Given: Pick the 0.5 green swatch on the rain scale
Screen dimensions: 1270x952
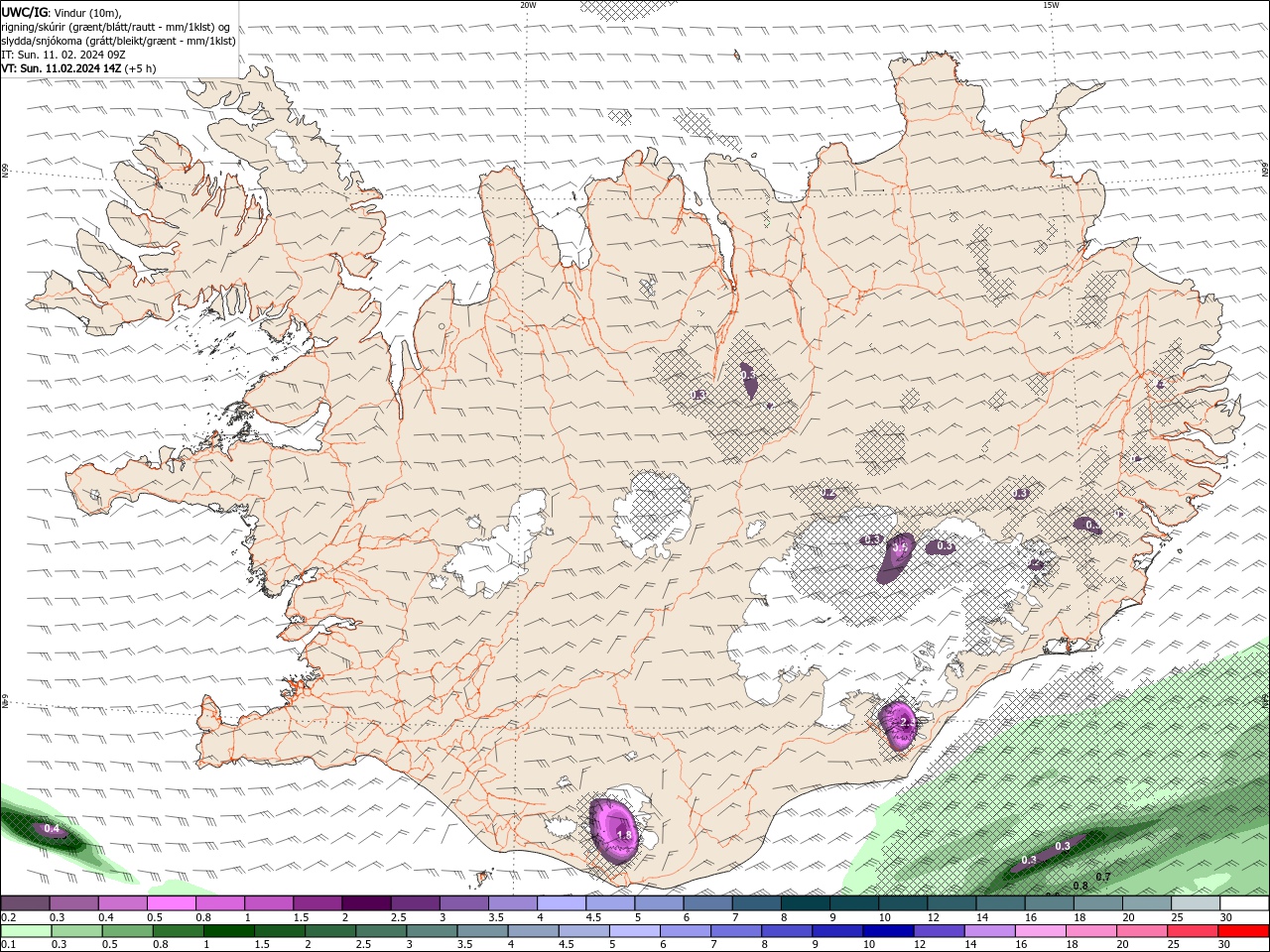Looking at the screenshot, I should [x=127, y=931].
